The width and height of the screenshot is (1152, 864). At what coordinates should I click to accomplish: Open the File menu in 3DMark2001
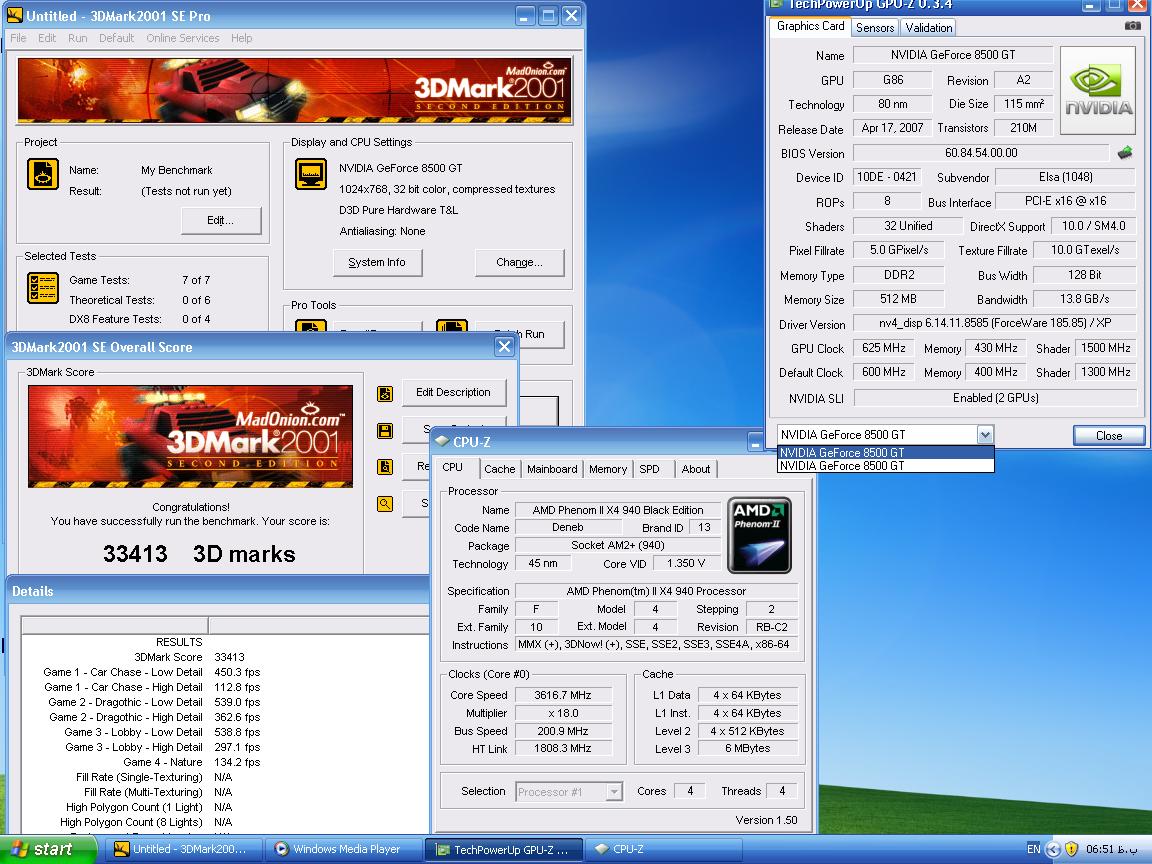click(18, 38)
